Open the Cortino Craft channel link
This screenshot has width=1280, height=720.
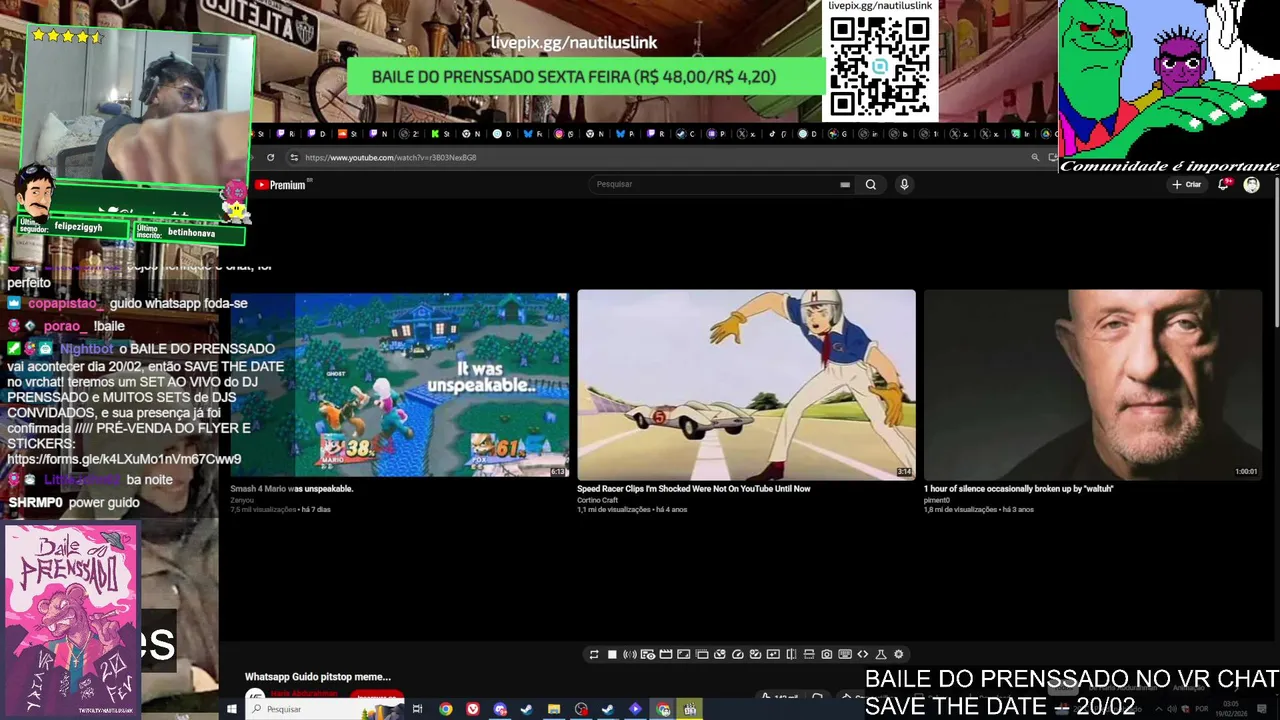pos(597,500)
